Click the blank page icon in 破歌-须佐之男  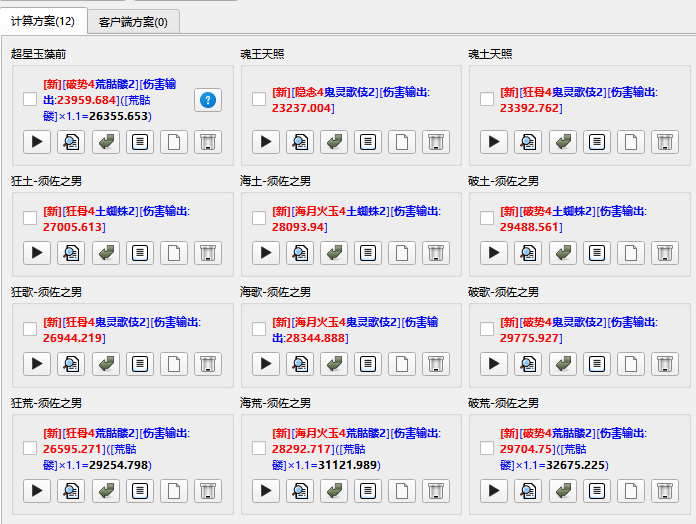tap(631, 364)
